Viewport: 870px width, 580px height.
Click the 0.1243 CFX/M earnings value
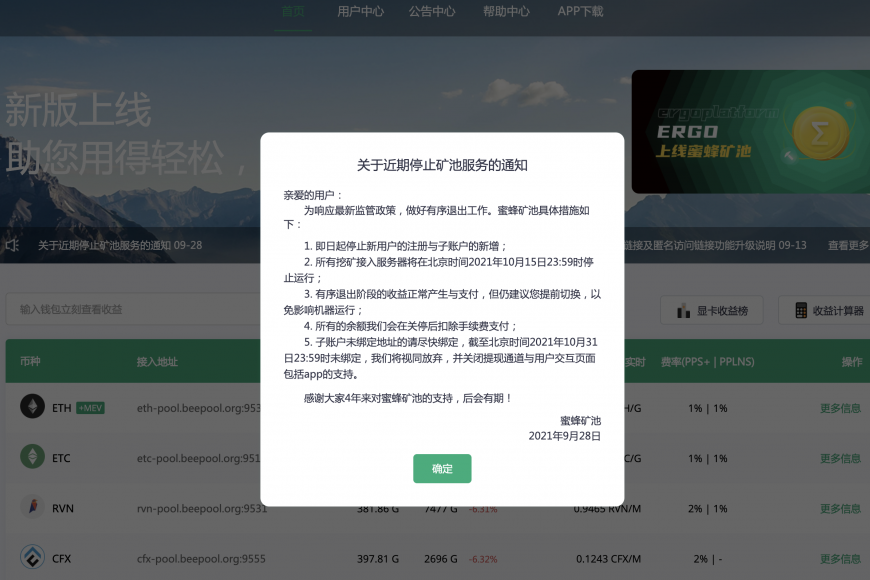[608, 559]
